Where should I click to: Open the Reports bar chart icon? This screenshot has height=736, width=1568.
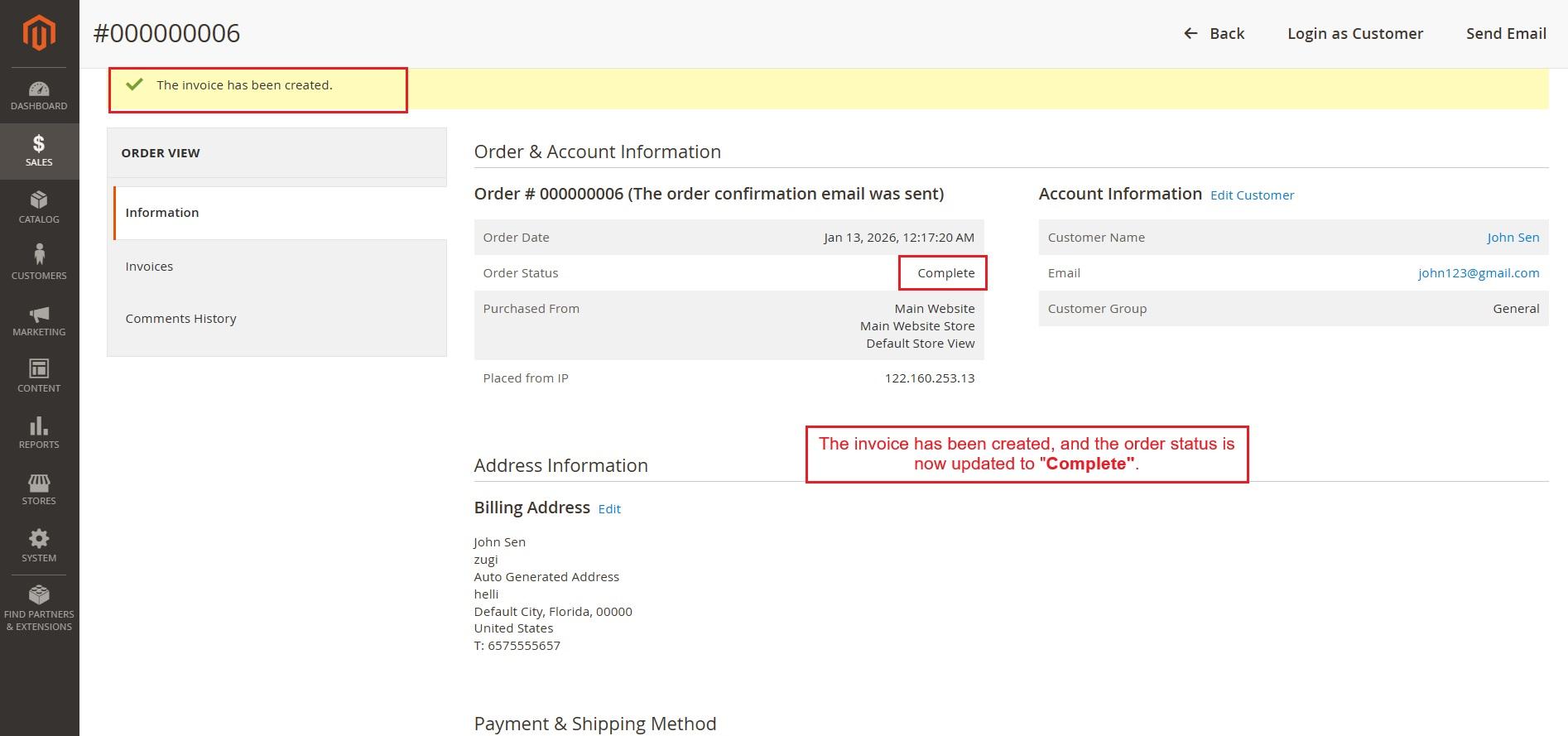(x=39, y=426)
